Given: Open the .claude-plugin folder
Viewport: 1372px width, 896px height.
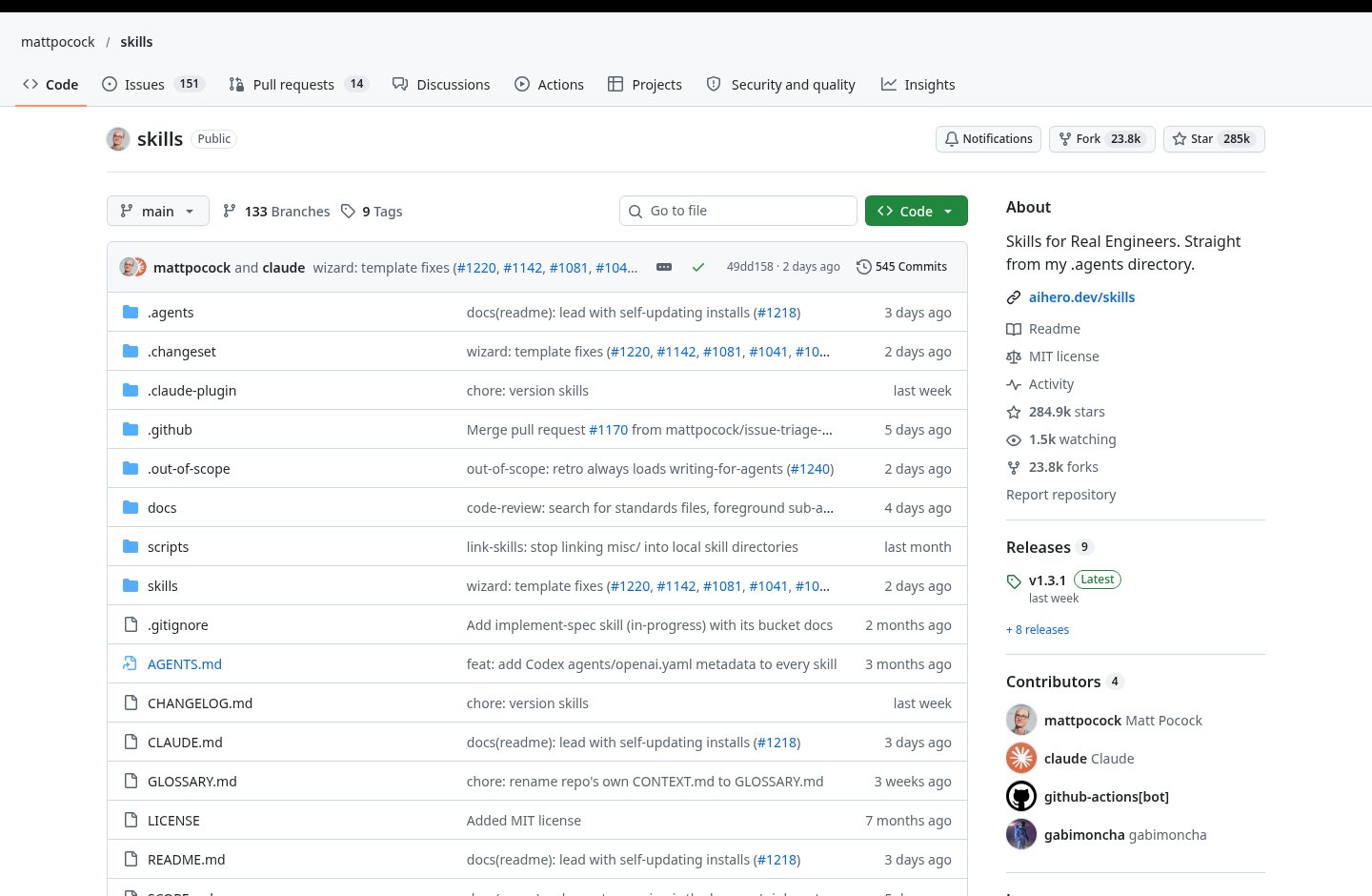Looking at the screenshot, I should [192, 391].
